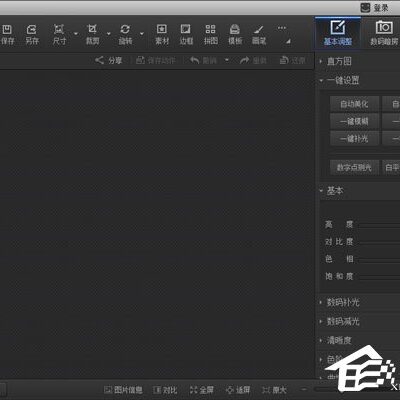
Task: Click the 对比 (Compare) bottom bar icon
Action: 157,390
